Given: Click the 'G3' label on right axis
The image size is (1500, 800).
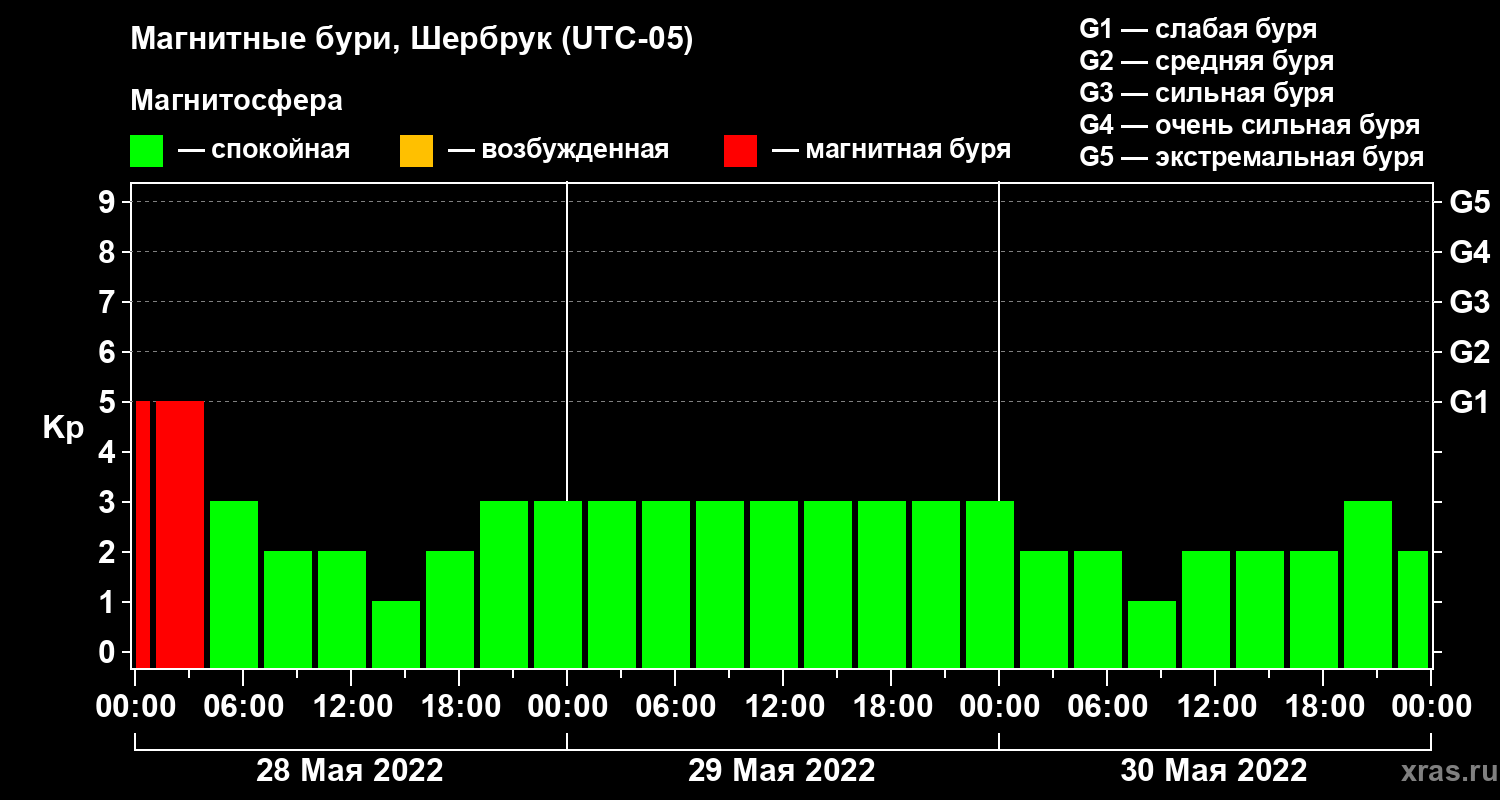Looking at the screenshot, I should click(1469, 303).
